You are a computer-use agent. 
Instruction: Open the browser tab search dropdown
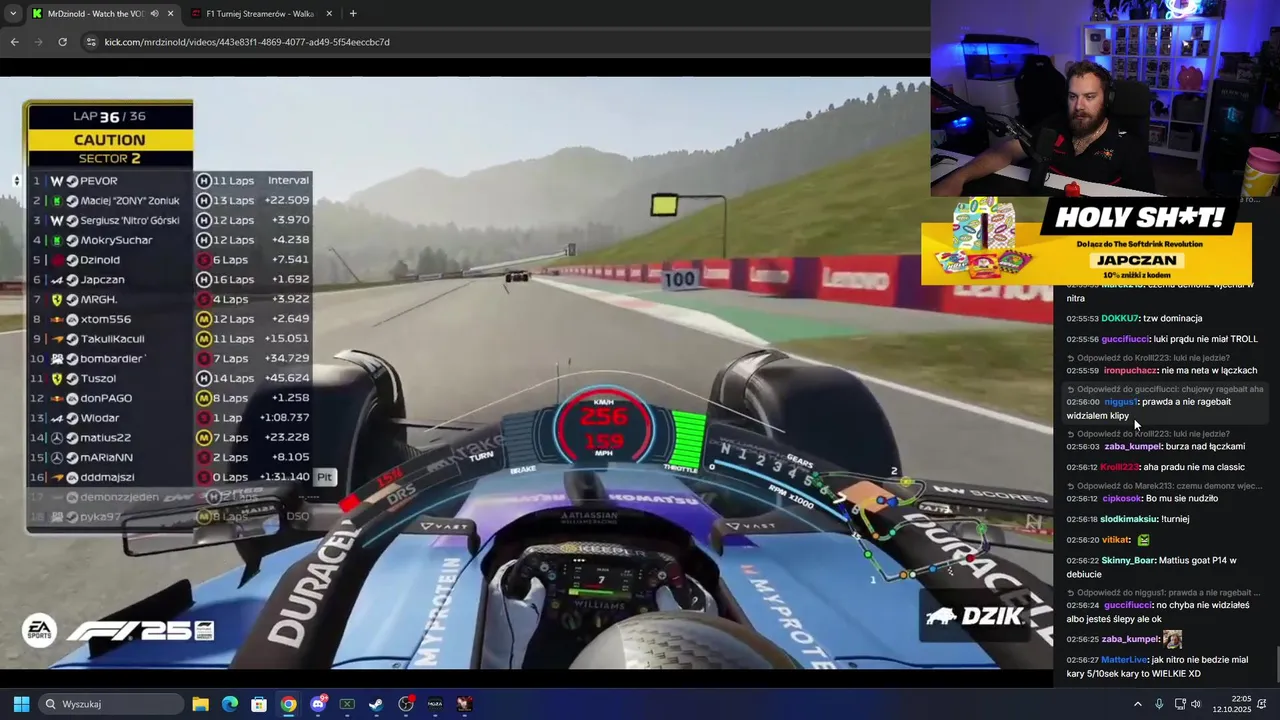(x=13, y=14)
